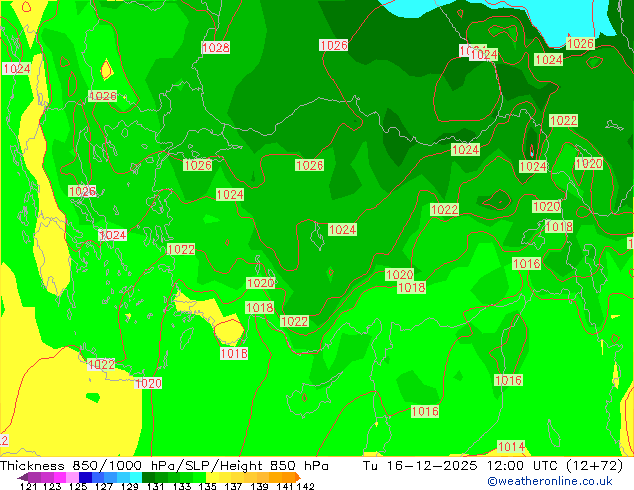634x490 pixels.
Task: Click the 'Thickness 850/1000 hPa/SLP/Height 850 hPa' title
Action: [x=164, y=466]
